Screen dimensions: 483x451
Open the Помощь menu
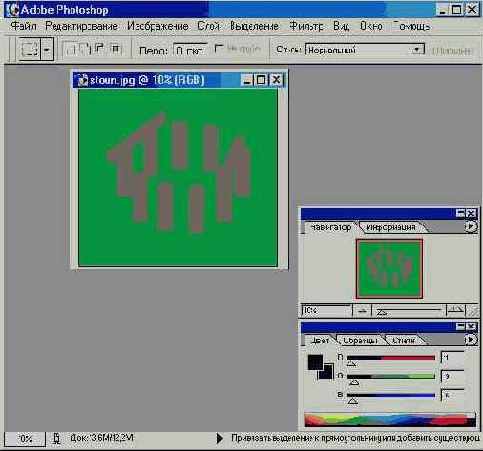(x=411, y=26)
